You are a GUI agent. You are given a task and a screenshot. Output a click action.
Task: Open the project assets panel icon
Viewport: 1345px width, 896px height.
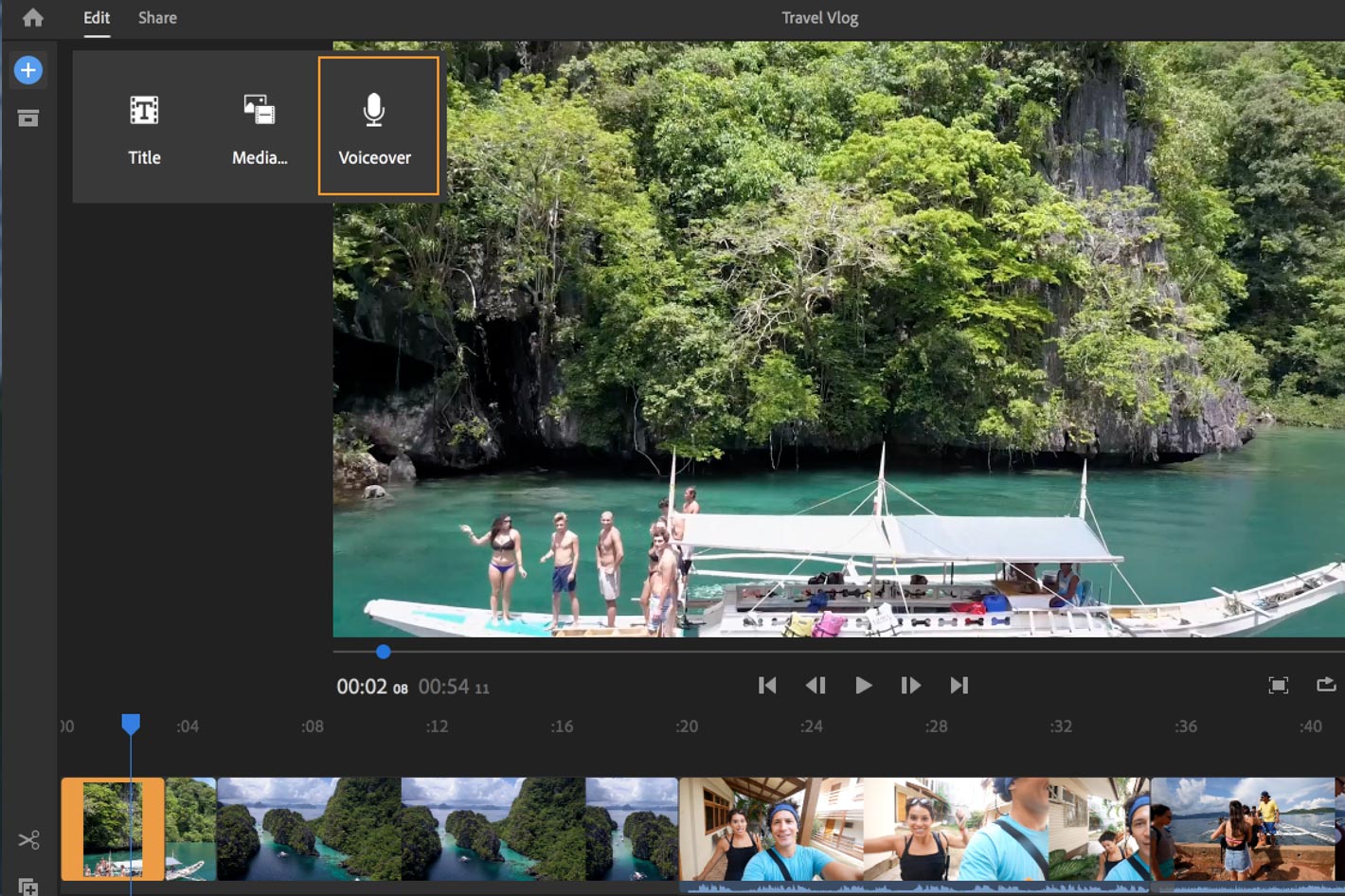(x=28, y=118)
